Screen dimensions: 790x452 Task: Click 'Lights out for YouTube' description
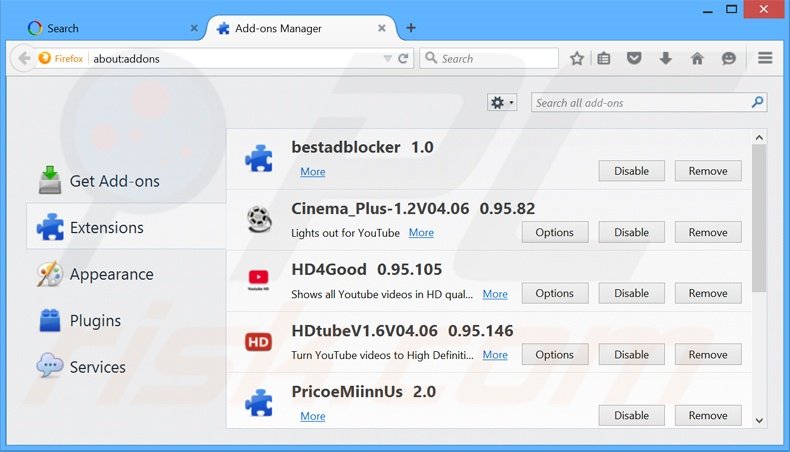(346, 233)
